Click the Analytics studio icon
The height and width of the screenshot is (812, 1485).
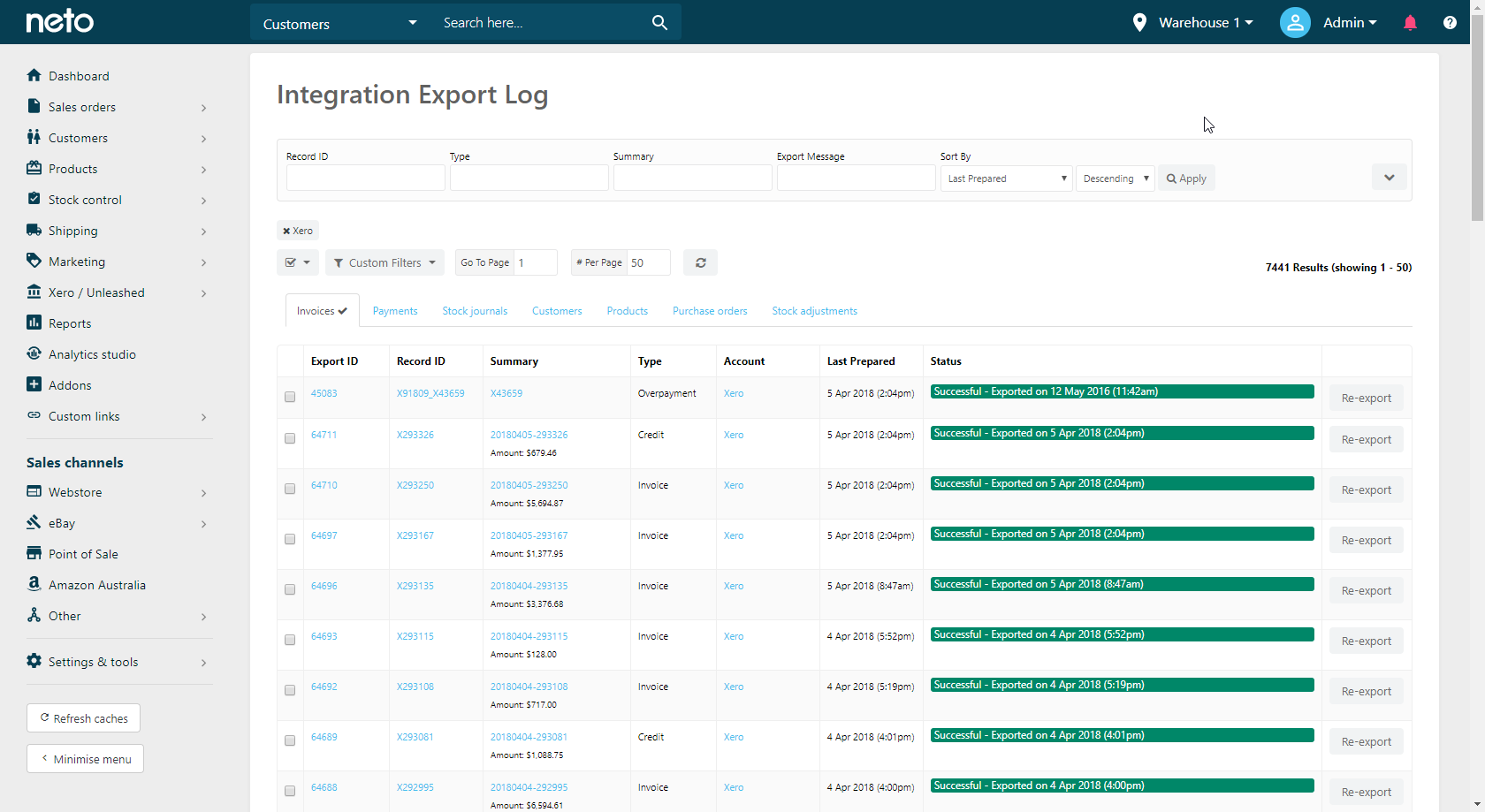coord(34,353)
